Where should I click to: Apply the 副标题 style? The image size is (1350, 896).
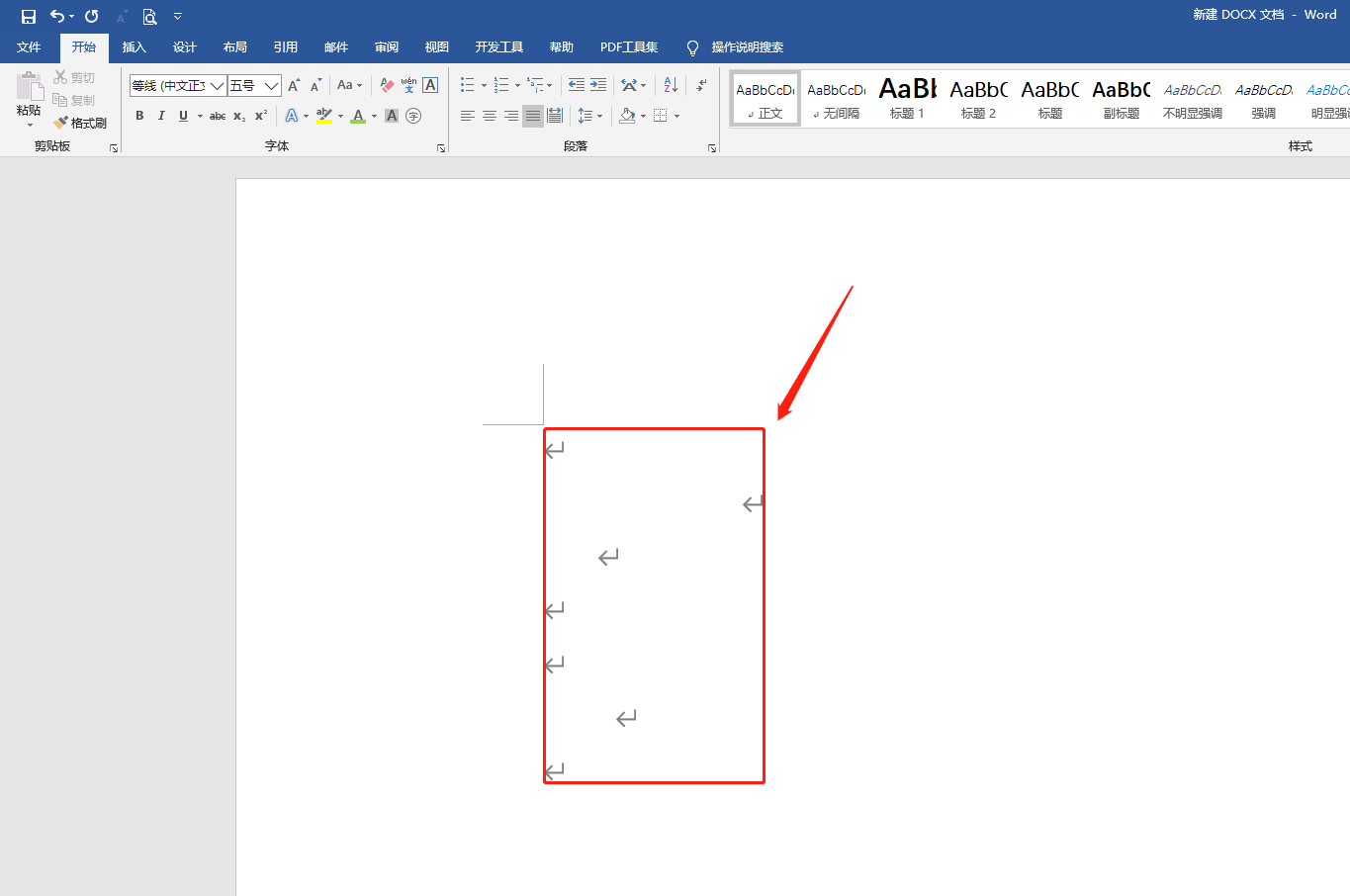1121,99
